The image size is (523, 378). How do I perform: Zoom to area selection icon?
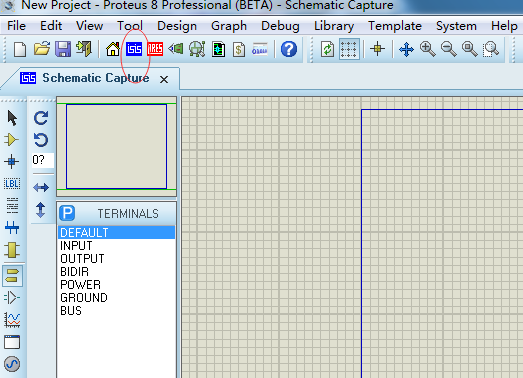pyautogui.click(x=491, y=49)
